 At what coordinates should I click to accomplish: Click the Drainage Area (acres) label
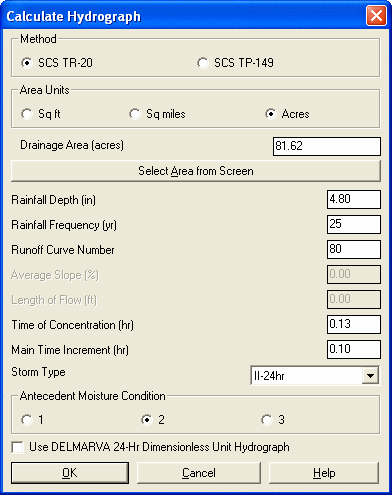coord(72,145)
